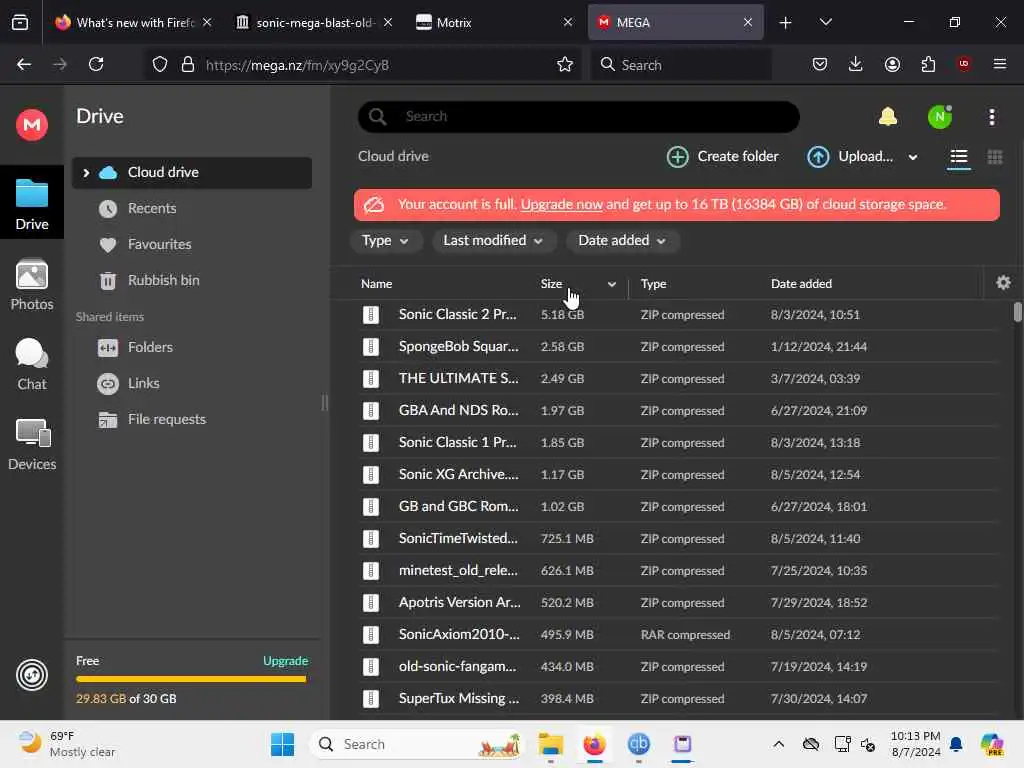Open Firefox account icon
The width and height of the screenshot is (1024, 768).
point(892,64)
